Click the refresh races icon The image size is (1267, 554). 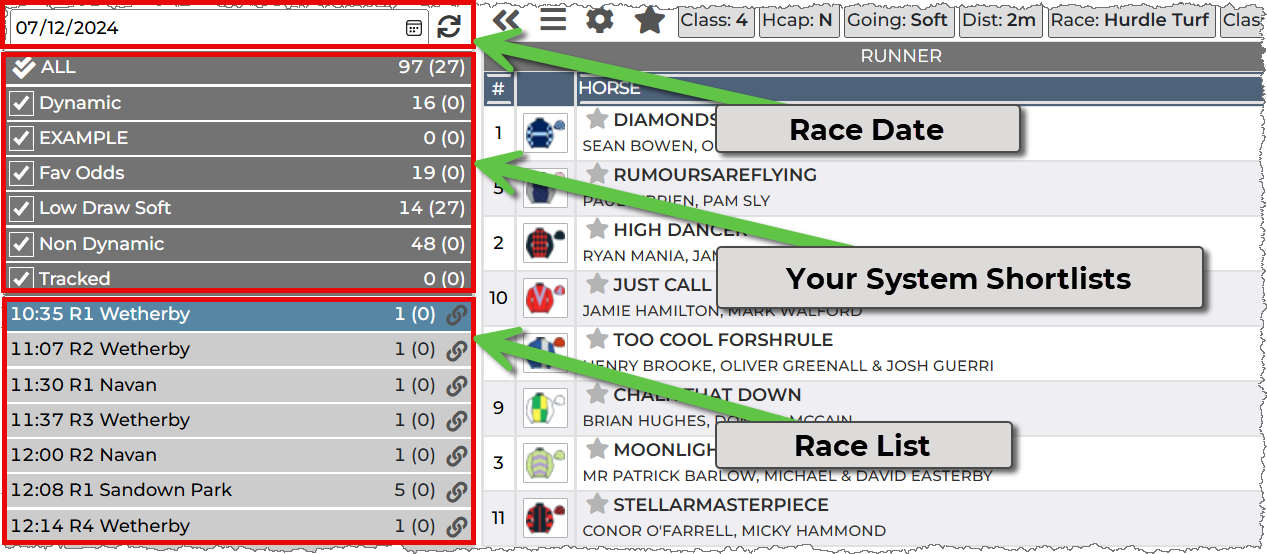click(x=449, y=27)
